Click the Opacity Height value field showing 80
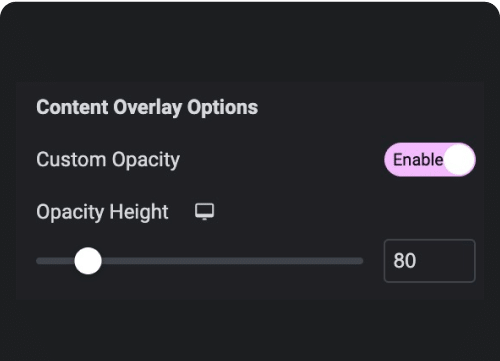Screen dimensions: 500x361 click(x=430, y=261)
